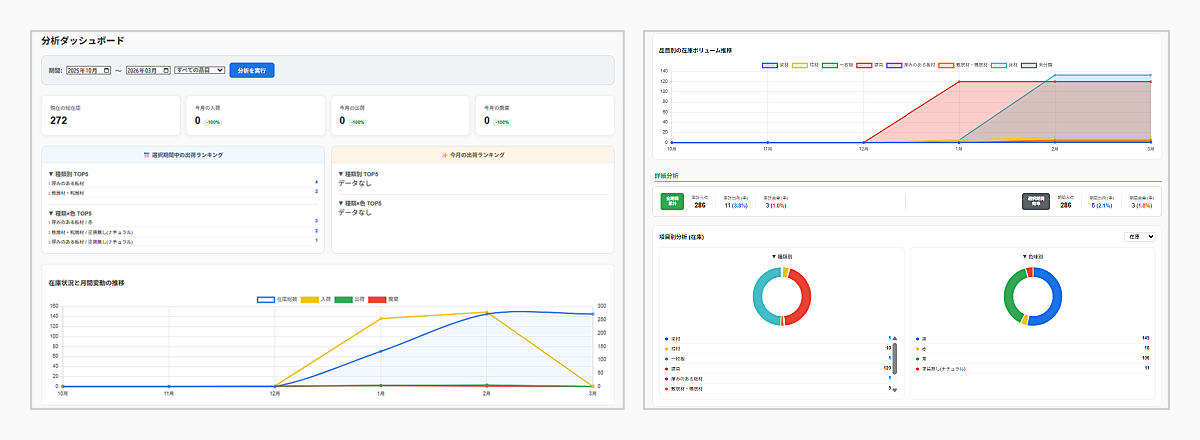Select the 選択期間中の出荷ランキング header tab
1200x440 pixels.
point(183,155)
